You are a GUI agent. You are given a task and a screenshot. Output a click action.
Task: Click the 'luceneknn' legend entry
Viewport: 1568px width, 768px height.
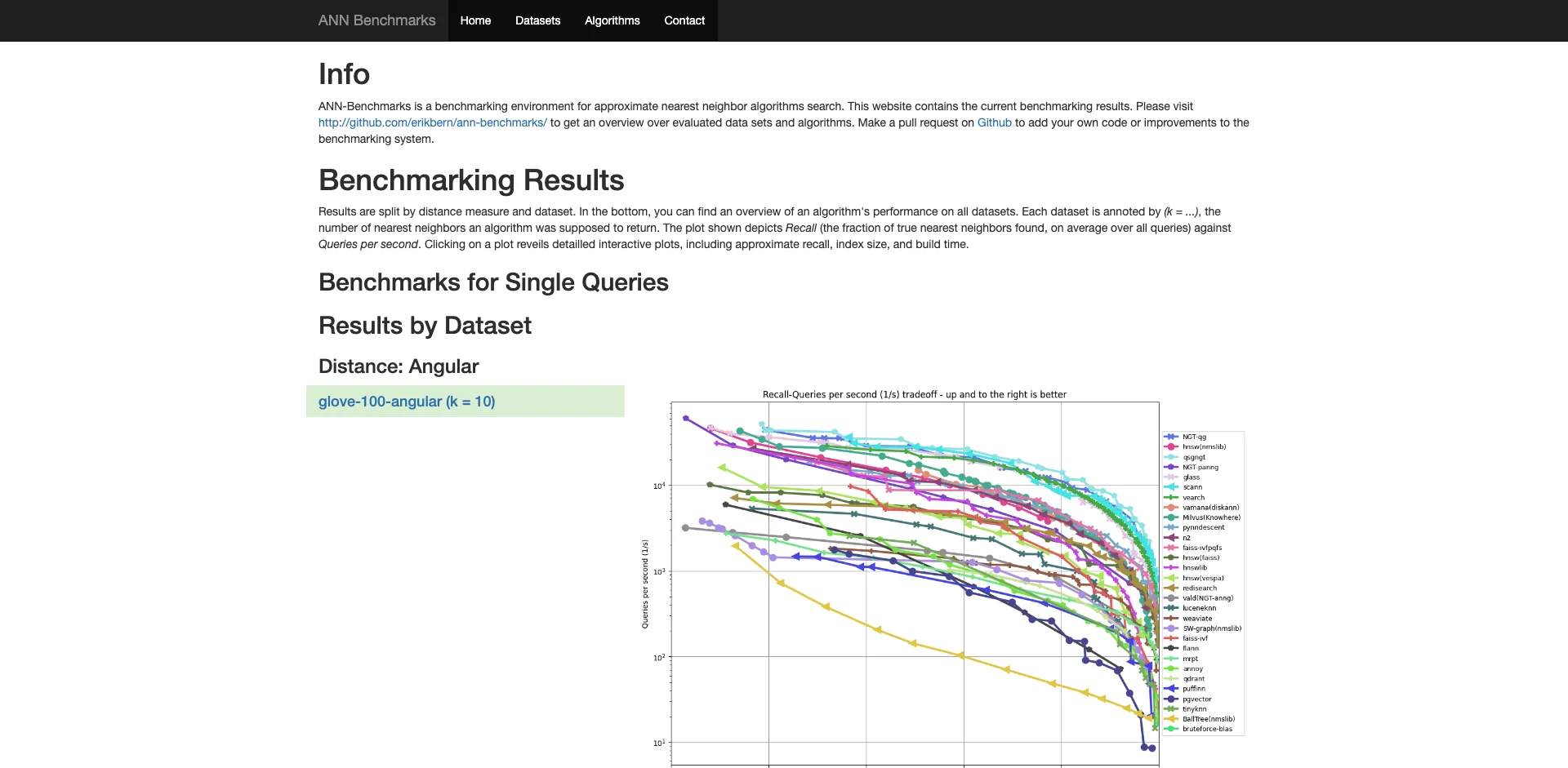click(x=1200, y=608)
